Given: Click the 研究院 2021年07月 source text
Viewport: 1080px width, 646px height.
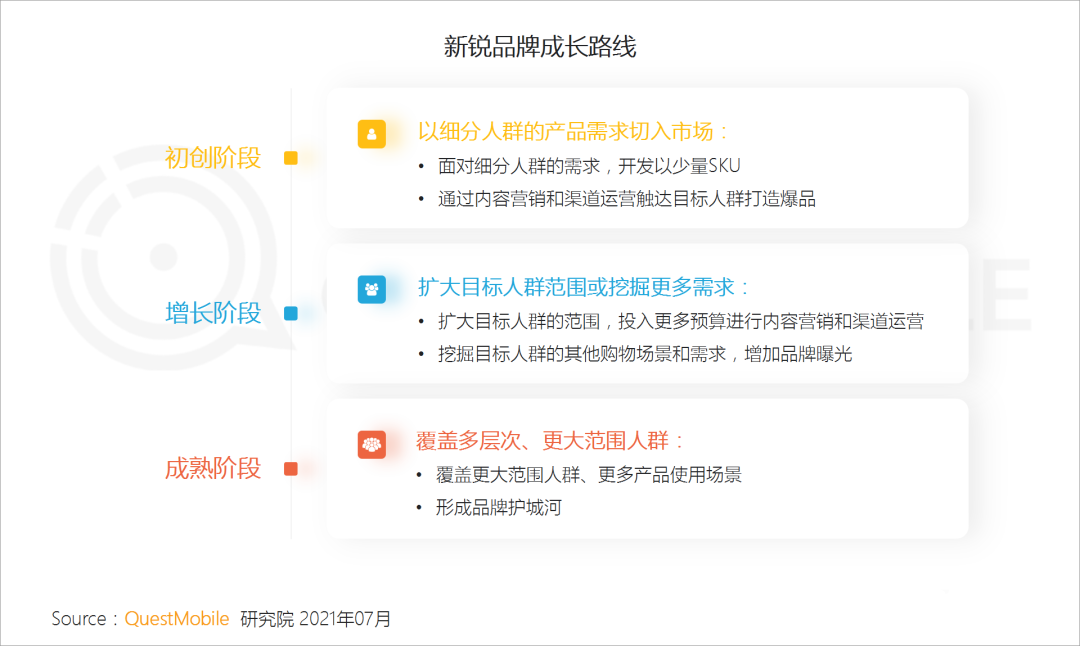Looking at the screenshot, I should tap(316, 619).
